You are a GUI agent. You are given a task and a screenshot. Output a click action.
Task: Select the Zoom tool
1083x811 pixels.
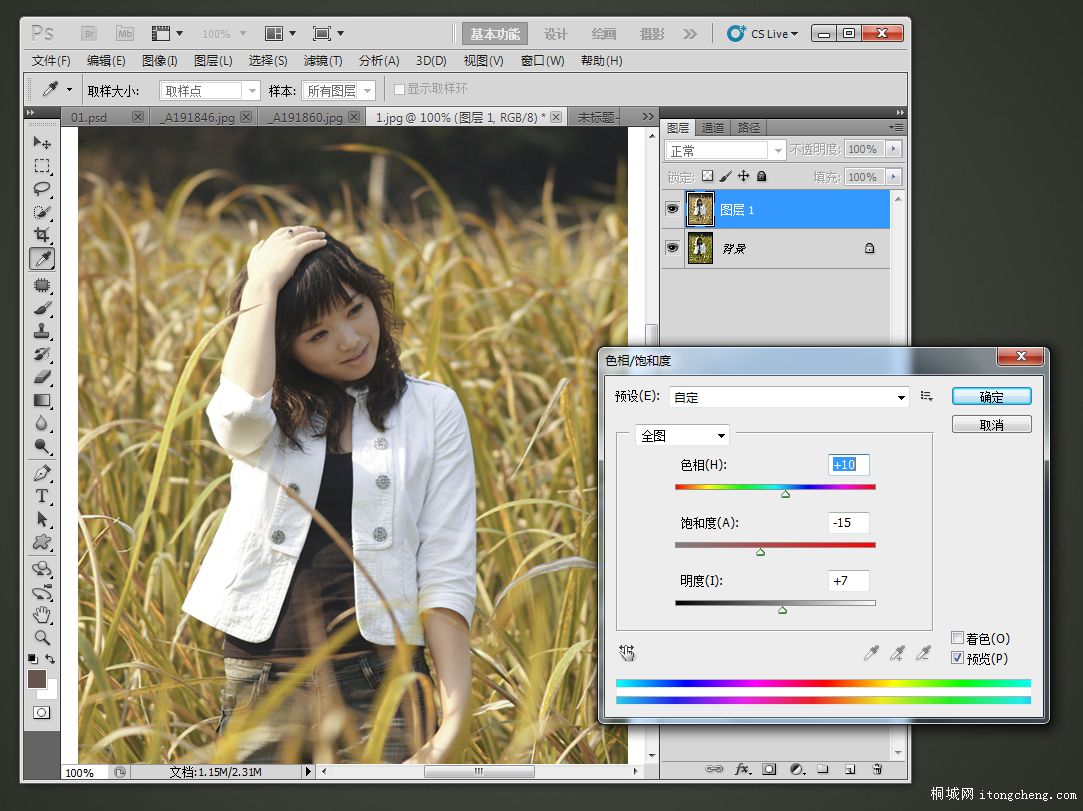[42, 637]
